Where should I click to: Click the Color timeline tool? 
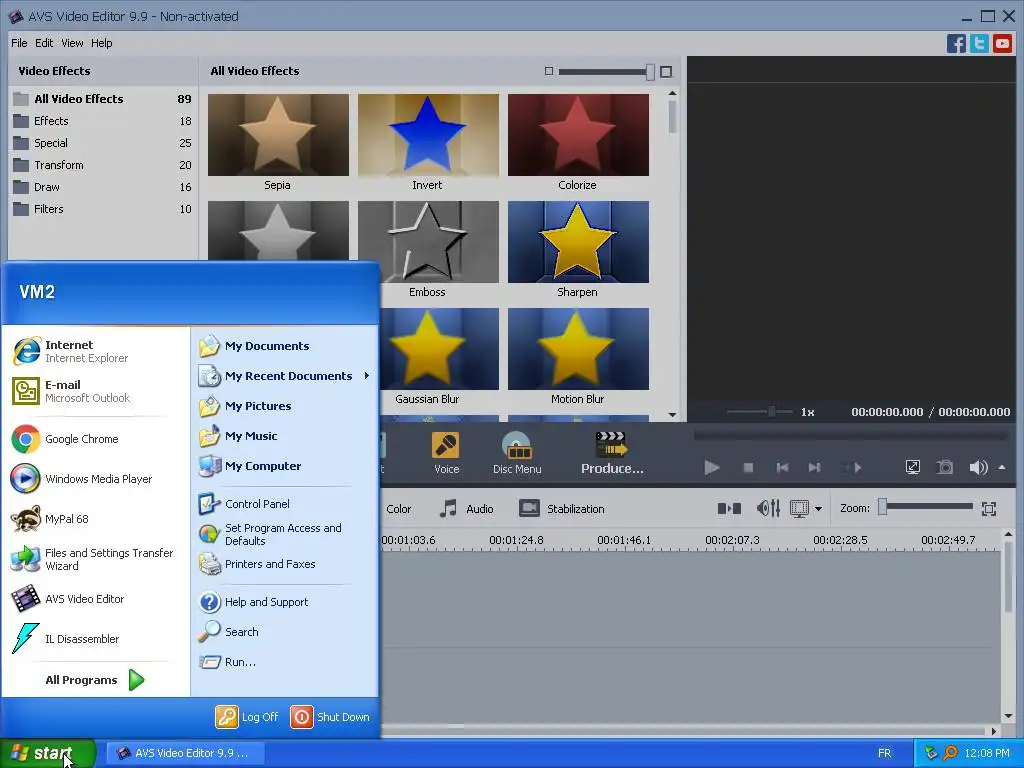(x=398, y=509)
